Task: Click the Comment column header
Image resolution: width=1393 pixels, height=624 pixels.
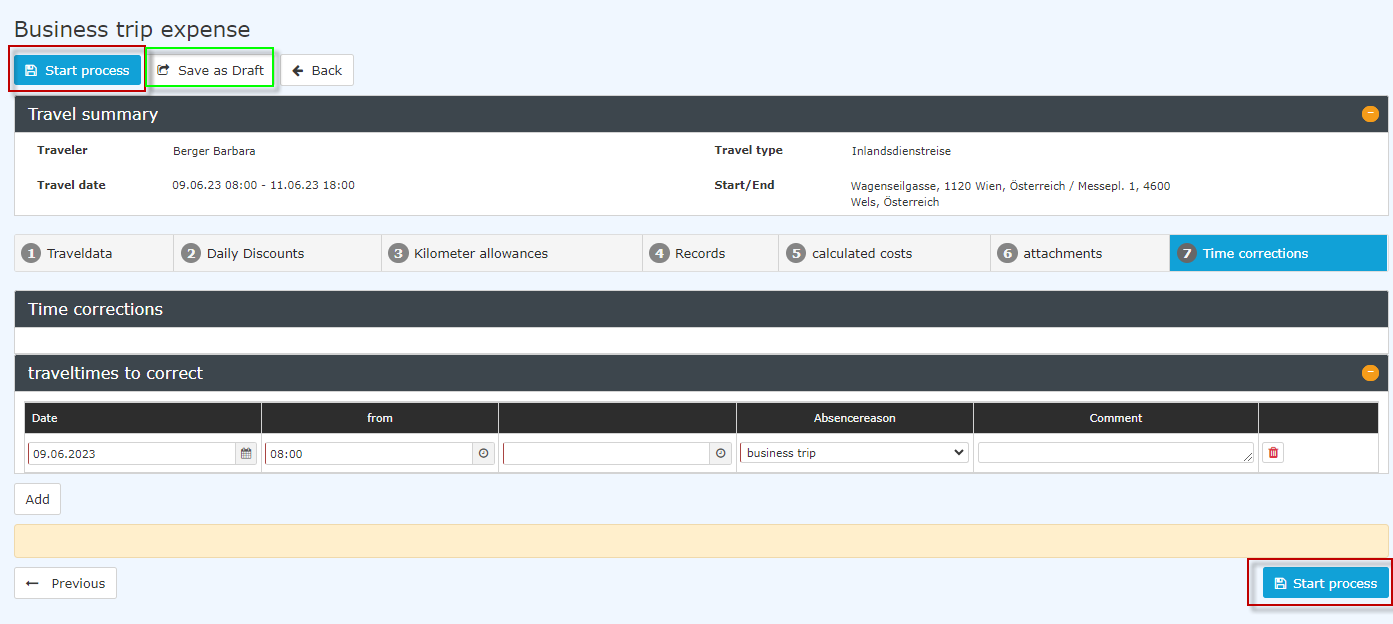Action: (x=1116, y=418)
